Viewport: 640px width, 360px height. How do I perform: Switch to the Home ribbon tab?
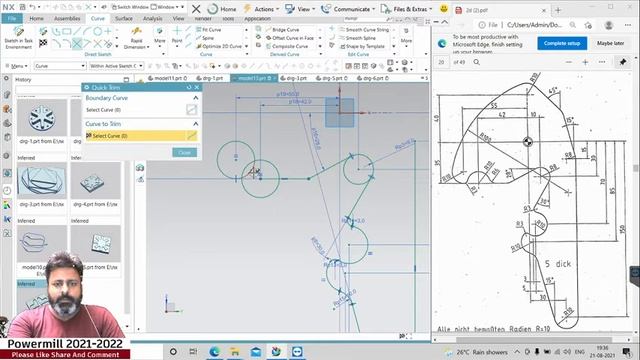coord(36,18)
